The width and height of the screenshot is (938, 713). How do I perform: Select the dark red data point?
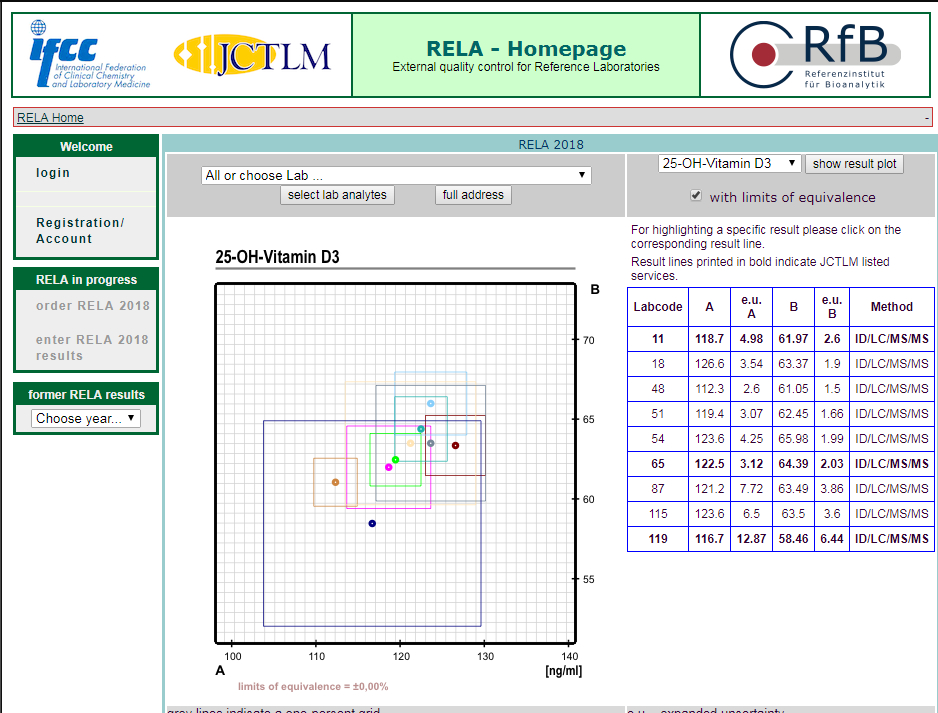click(455, 445)
